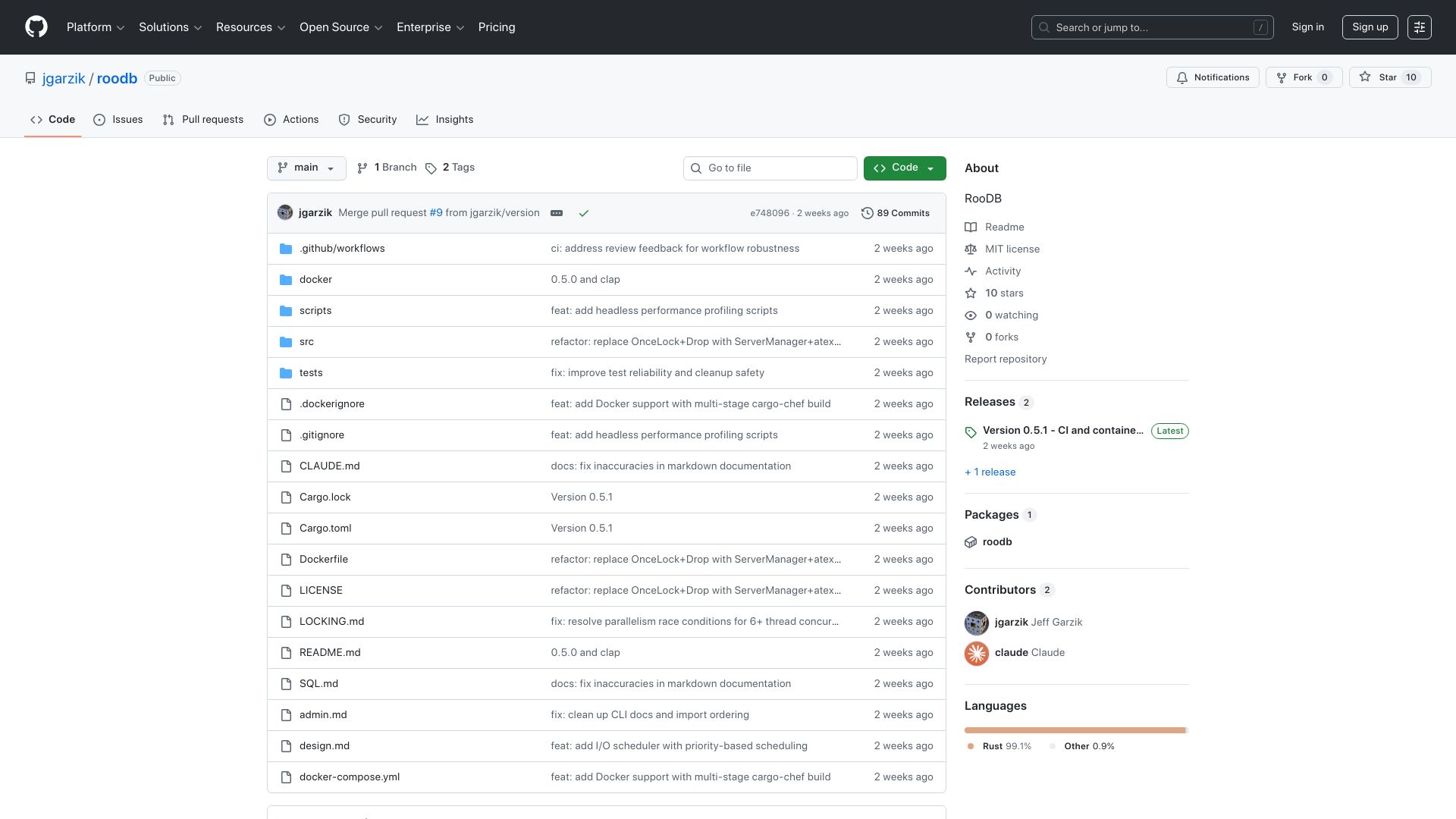This screenshot has width=1456, height=819.
Task: Open the Pricing page link
Action: (x=497, y=27)
